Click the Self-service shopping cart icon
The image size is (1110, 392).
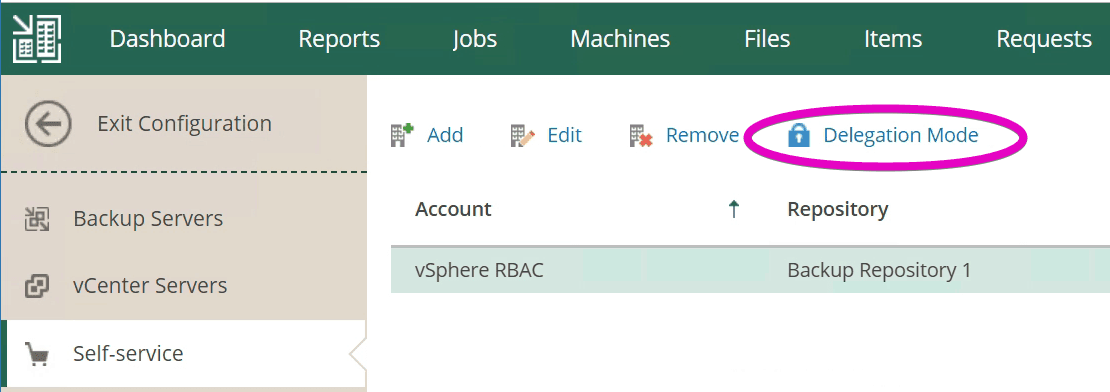(37, 353)
